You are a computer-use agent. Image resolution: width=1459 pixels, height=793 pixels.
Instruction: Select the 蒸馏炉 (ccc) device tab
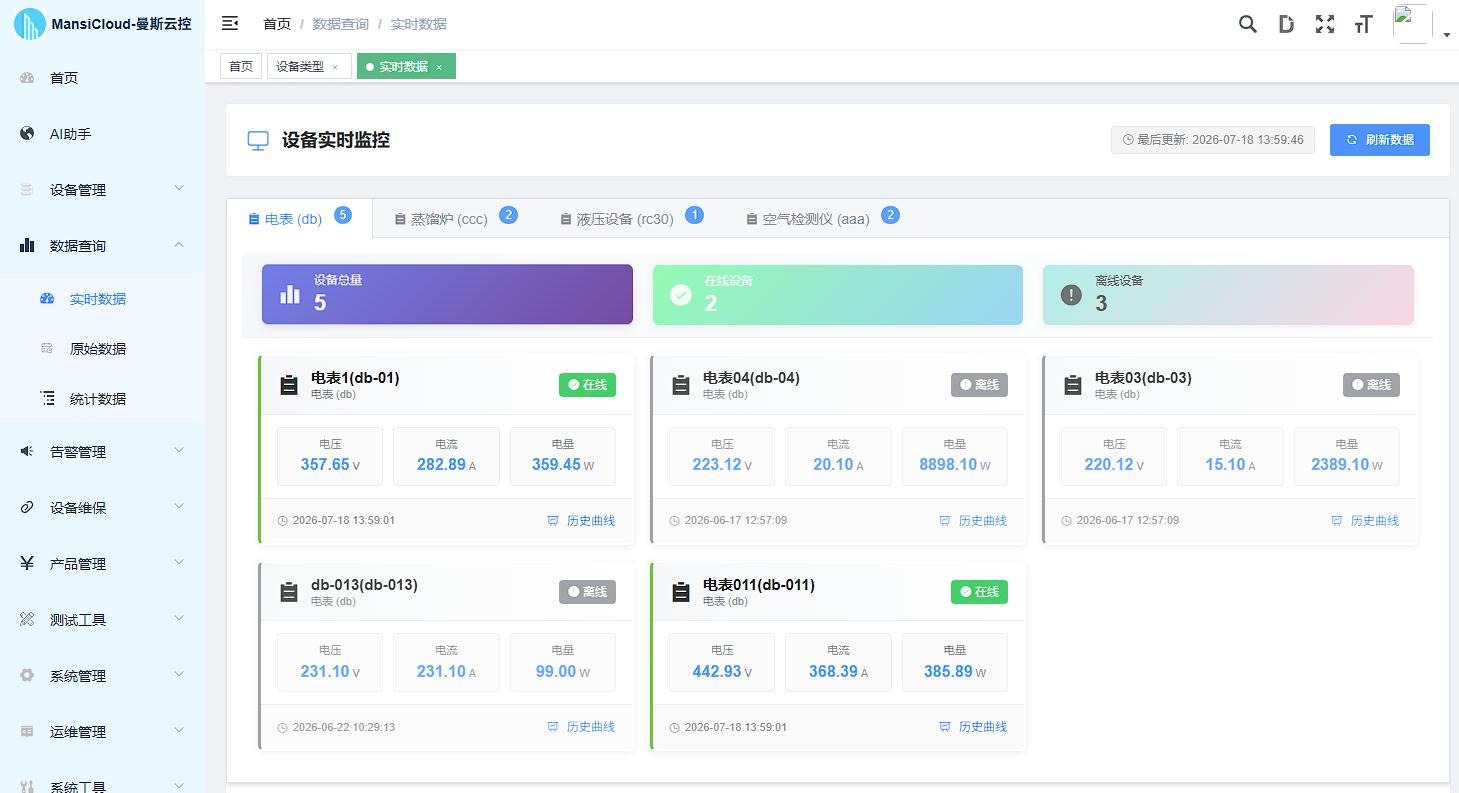coord(456,218)
